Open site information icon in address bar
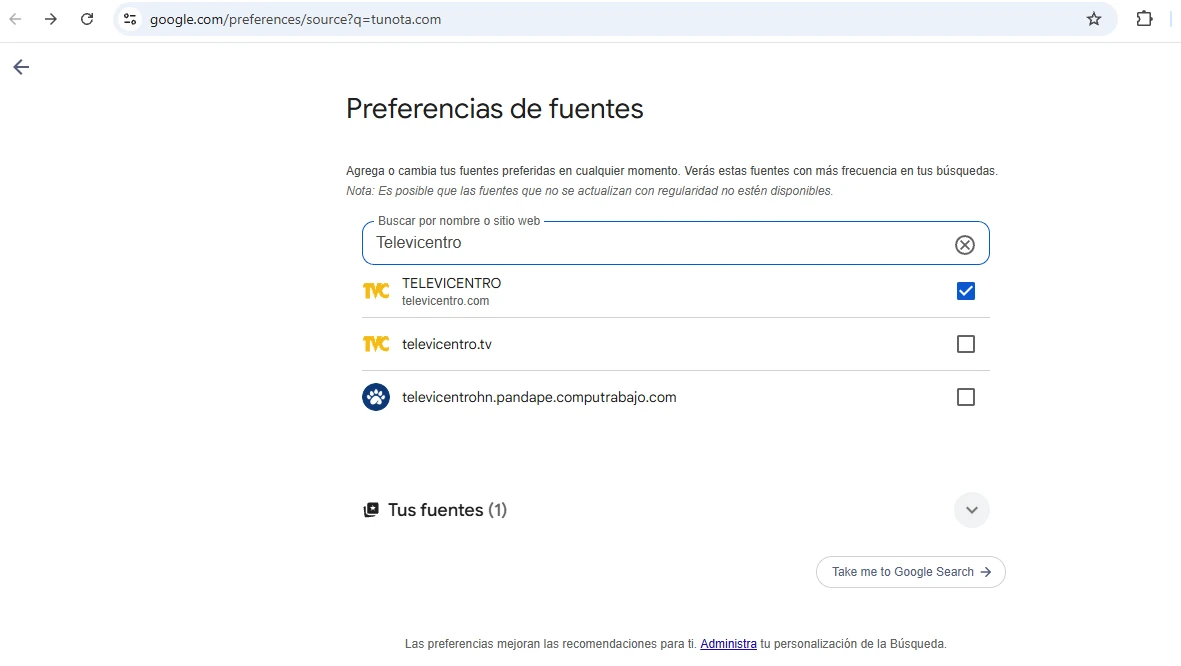 pos(130,19)
